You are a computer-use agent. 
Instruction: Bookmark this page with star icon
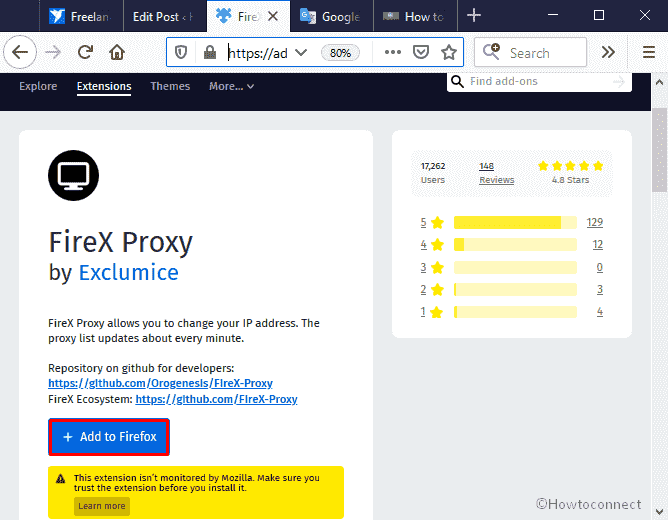coord(449,52)
